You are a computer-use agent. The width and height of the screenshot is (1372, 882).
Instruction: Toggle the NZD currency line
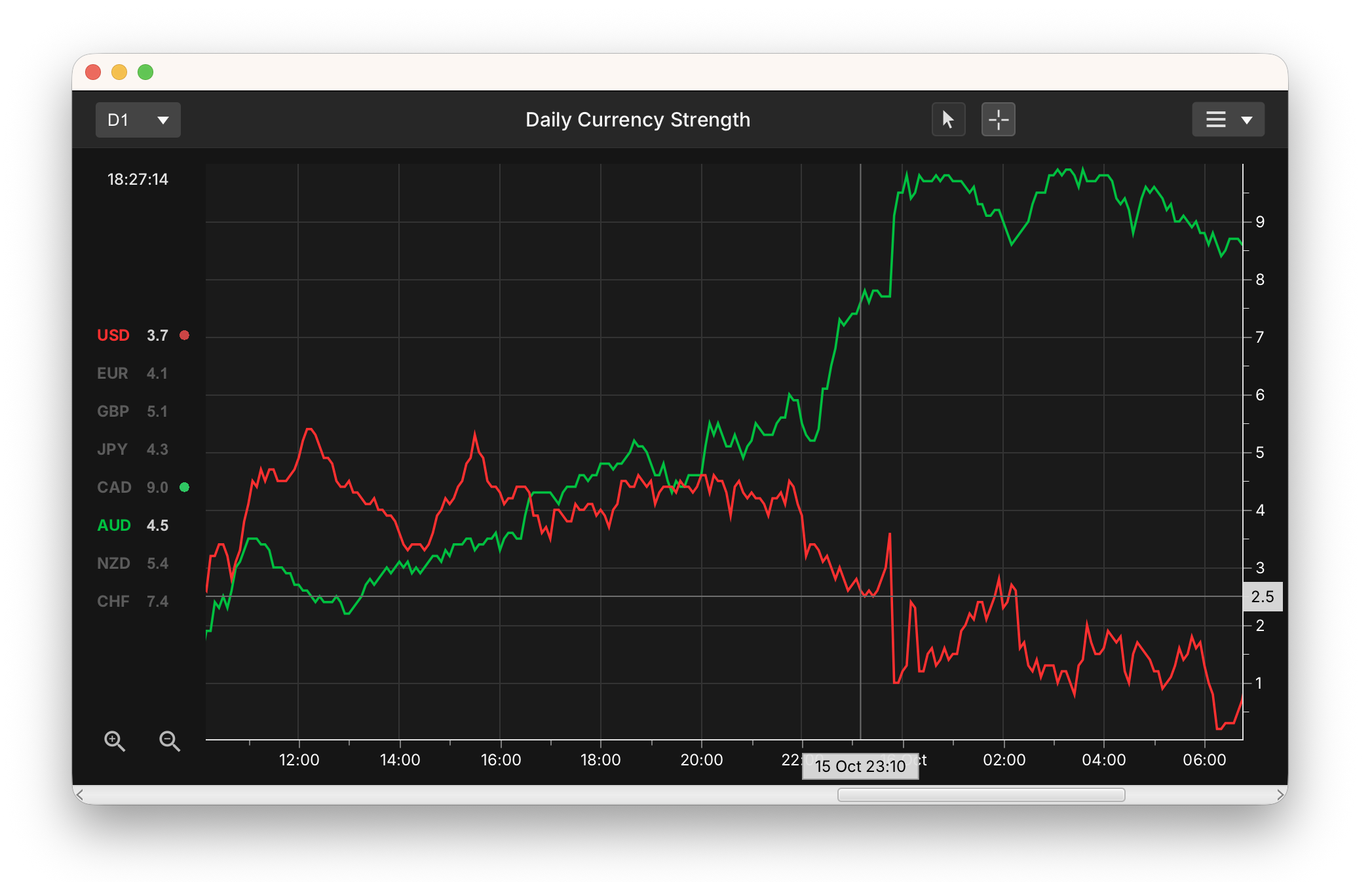132,564
